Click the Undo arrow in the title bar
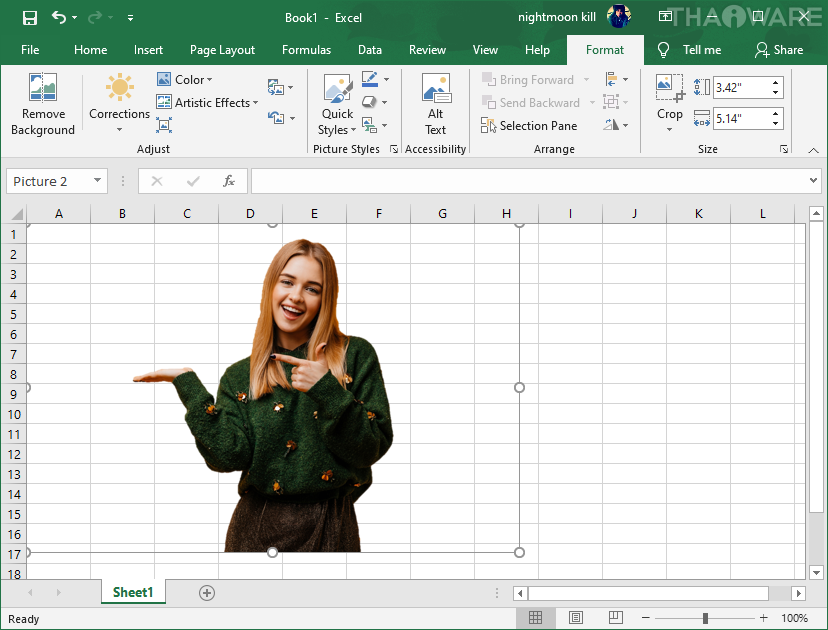Screen dimensions: 828x630 tap(59, 18)
